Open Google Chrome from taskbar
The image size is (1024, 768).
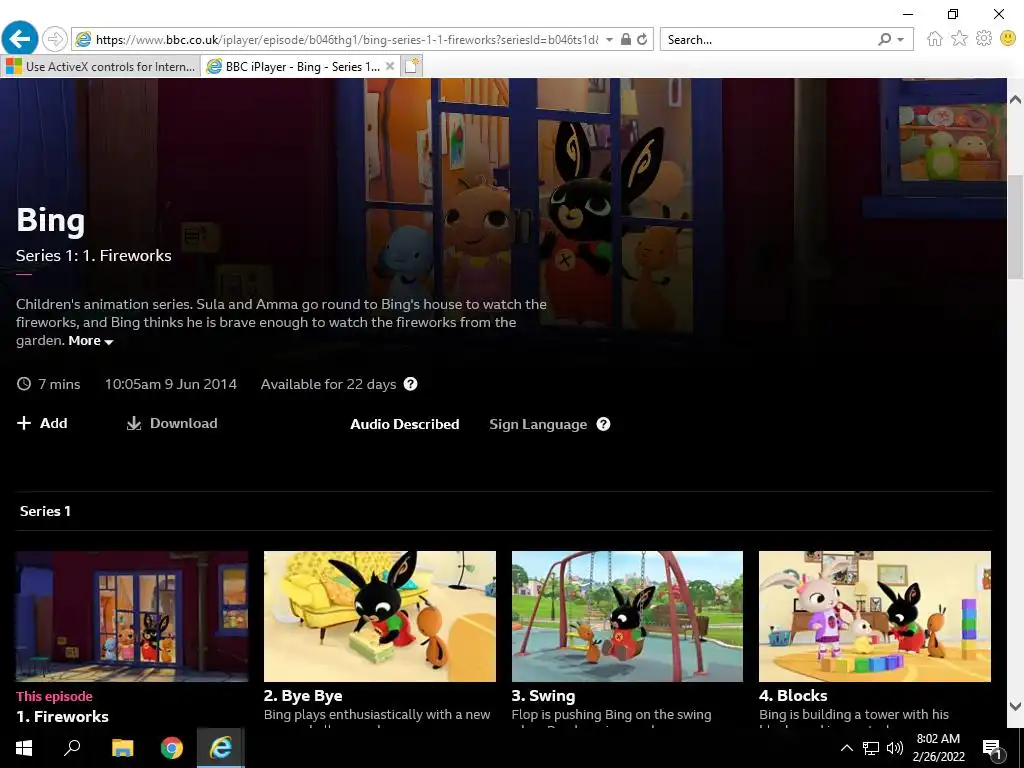click(x=172, y=748)
